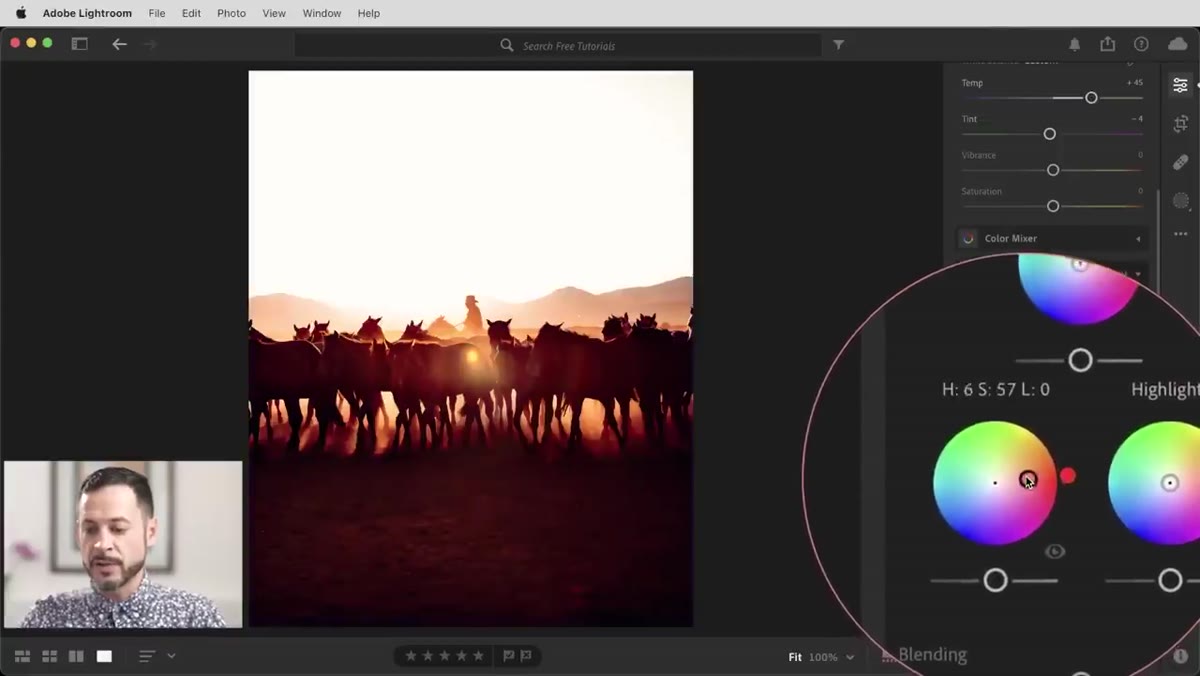This screenshot has height=676, width=1200.
Task: Click the cloud sync status icon
Action: [1177, 44]
